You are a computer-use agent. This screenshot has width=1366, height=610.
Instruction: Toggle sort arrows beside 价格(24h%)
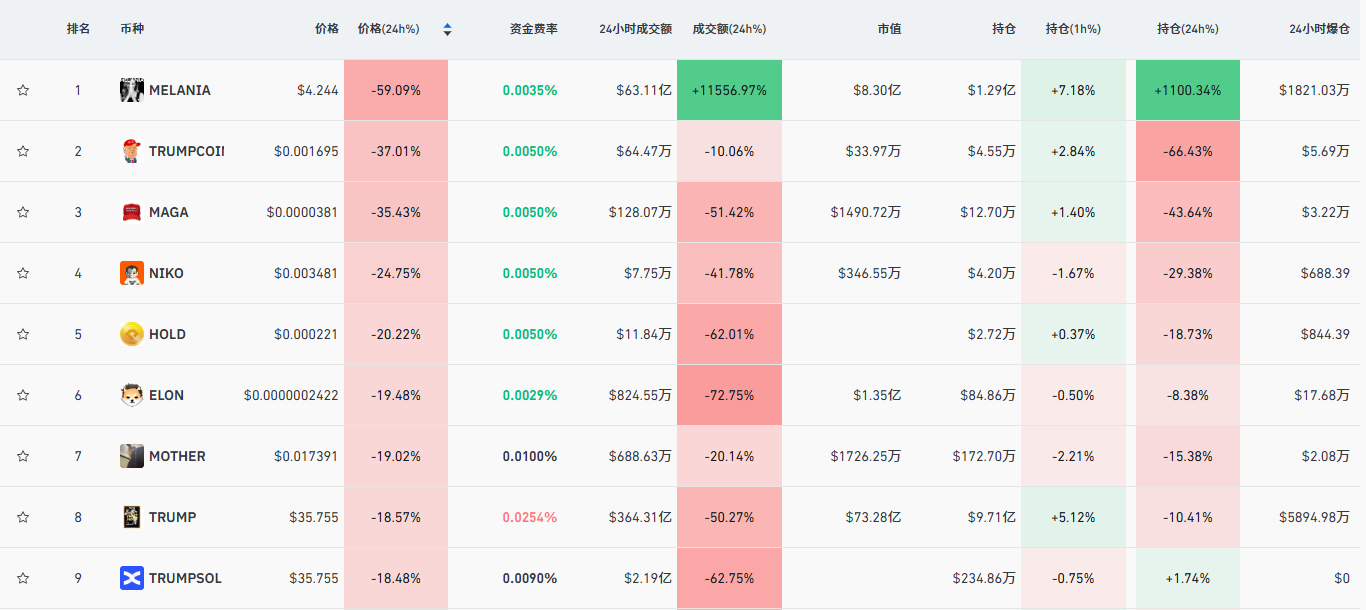point(447,30)
